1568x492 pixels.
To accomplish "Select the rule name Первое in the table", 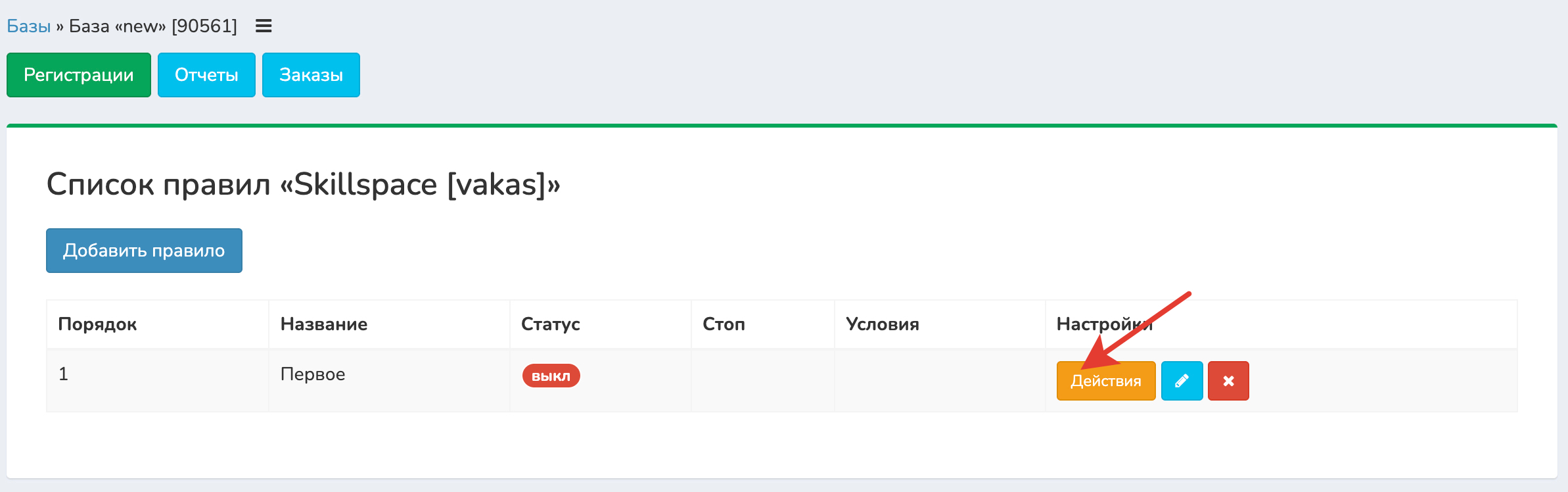I will 313,374.
